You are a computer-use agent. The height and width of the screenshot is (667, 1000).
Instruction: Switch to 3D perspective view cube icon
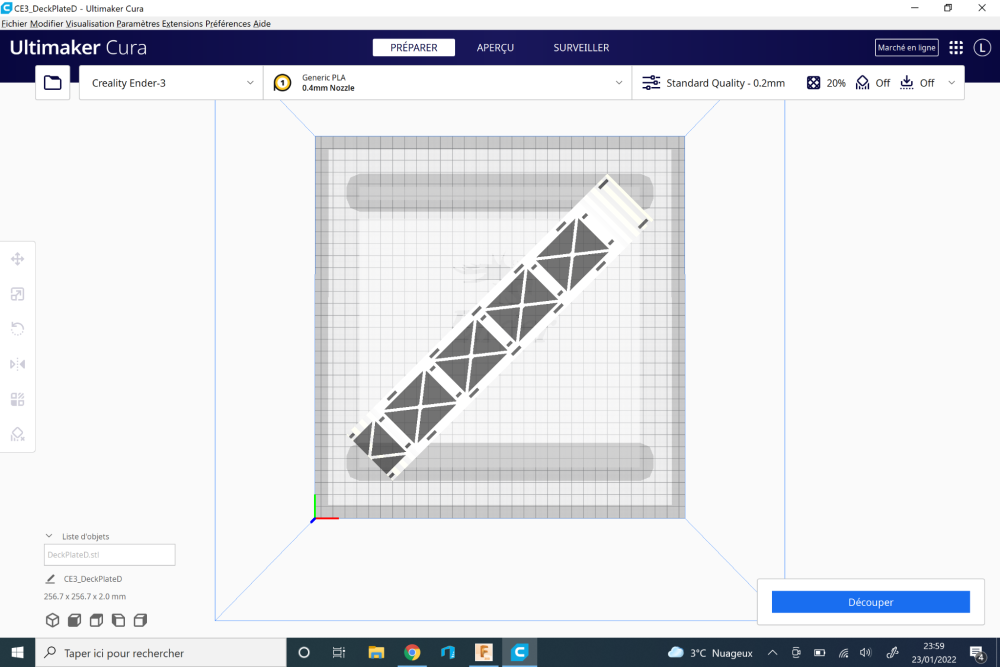(52, 620)
